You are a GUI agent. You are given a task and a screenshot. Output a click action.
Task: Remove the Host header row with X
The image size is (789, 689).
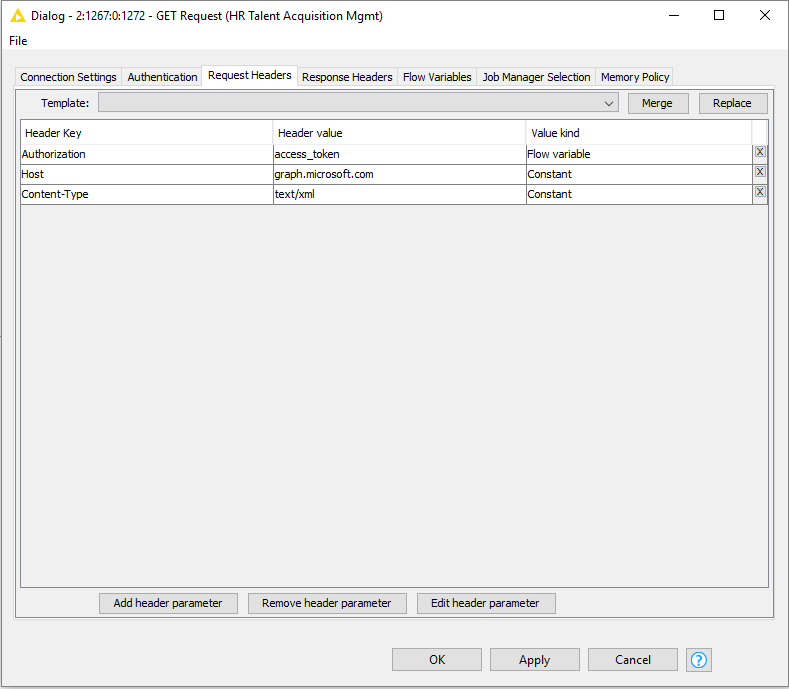(x=760, y=172)
